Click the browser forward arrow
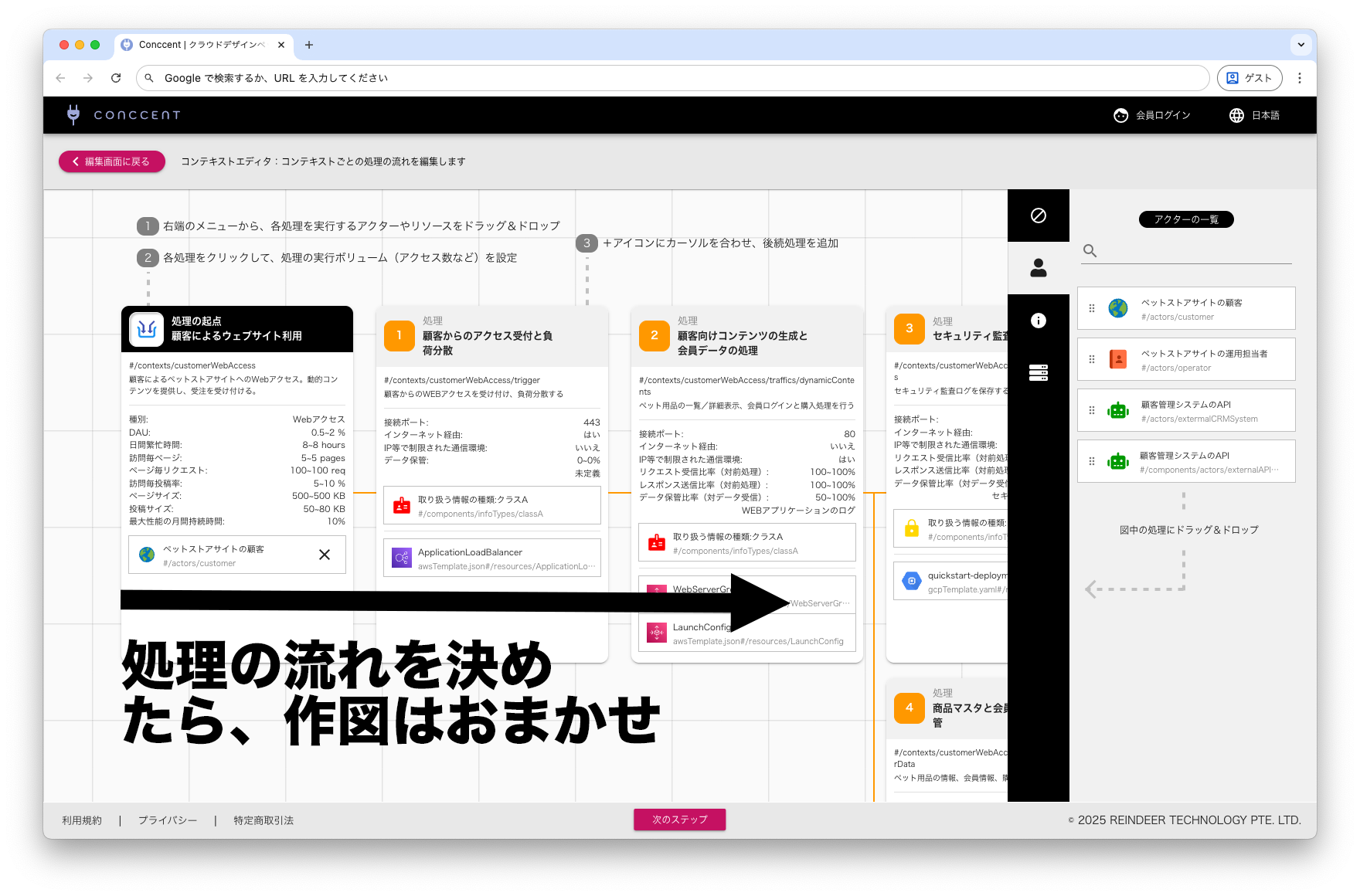Screen dimensions: 1360x896 coord(88,78)
